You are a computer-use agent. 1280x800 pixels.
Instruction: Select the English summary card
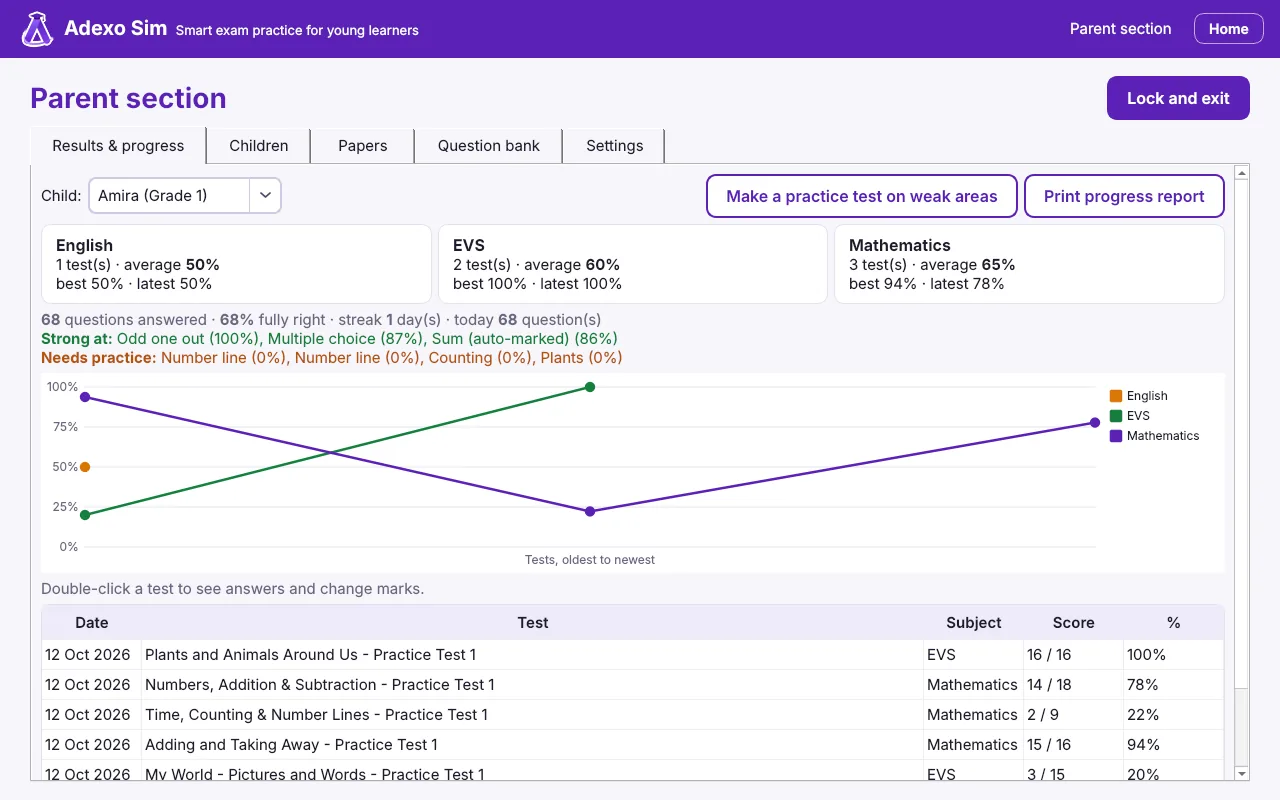[236, 264]
